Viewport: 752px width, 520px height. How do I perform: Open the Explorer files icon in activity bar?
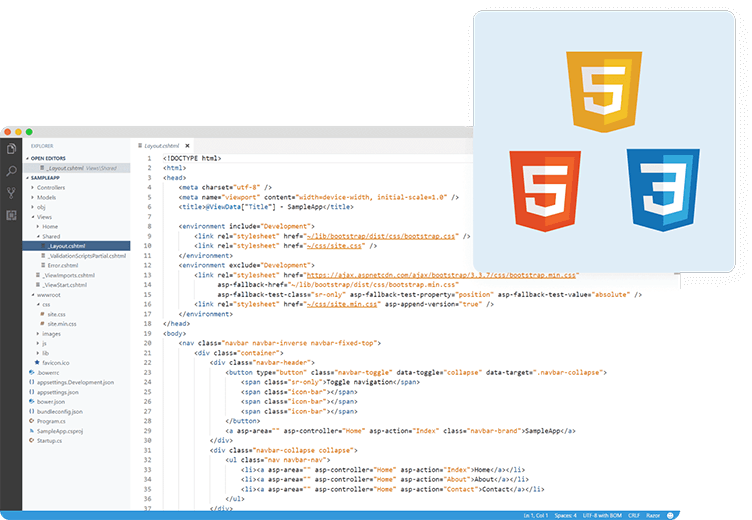click(11, 149)
